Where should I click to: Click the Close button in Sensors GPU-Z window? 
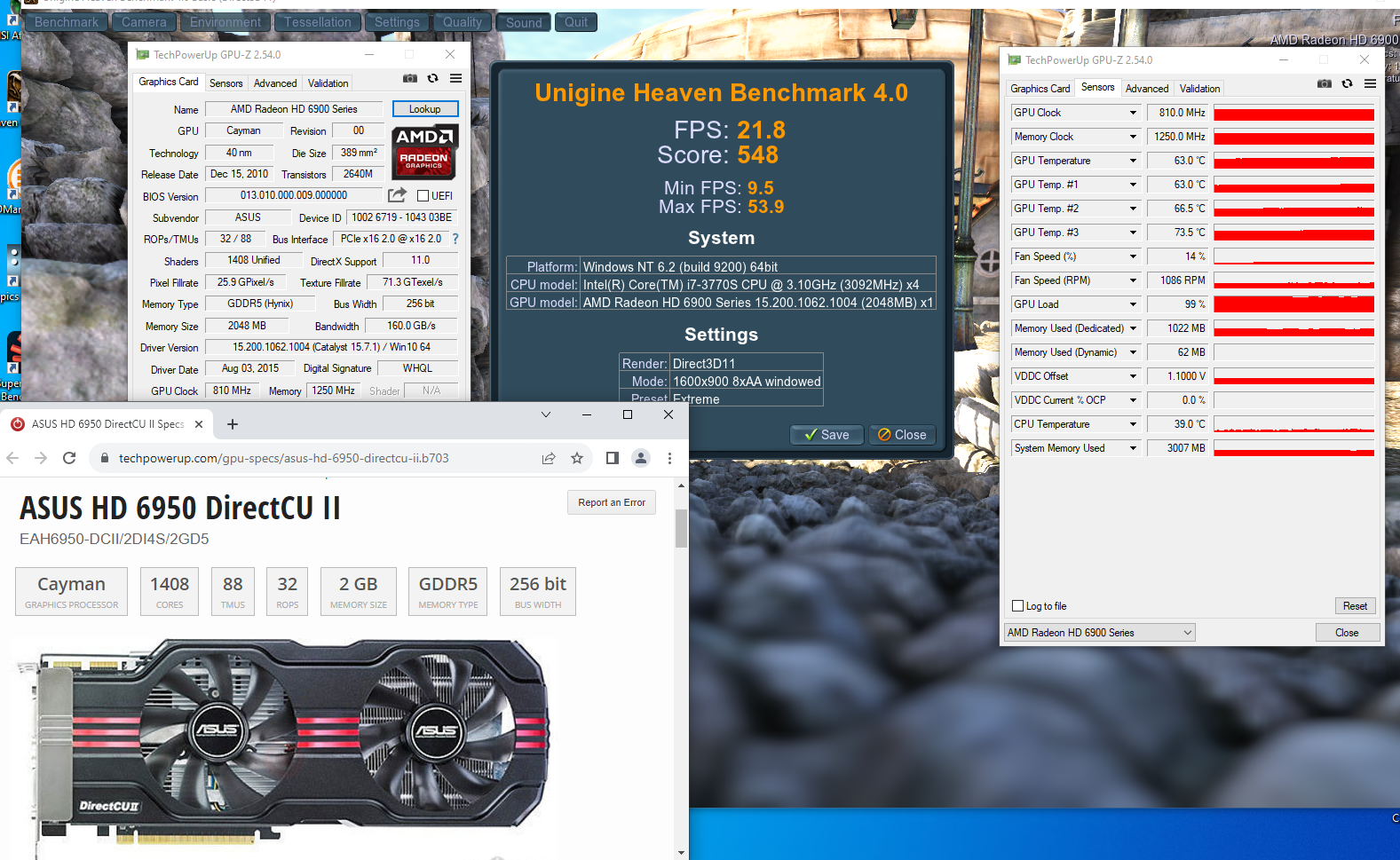pos(1347,633)
